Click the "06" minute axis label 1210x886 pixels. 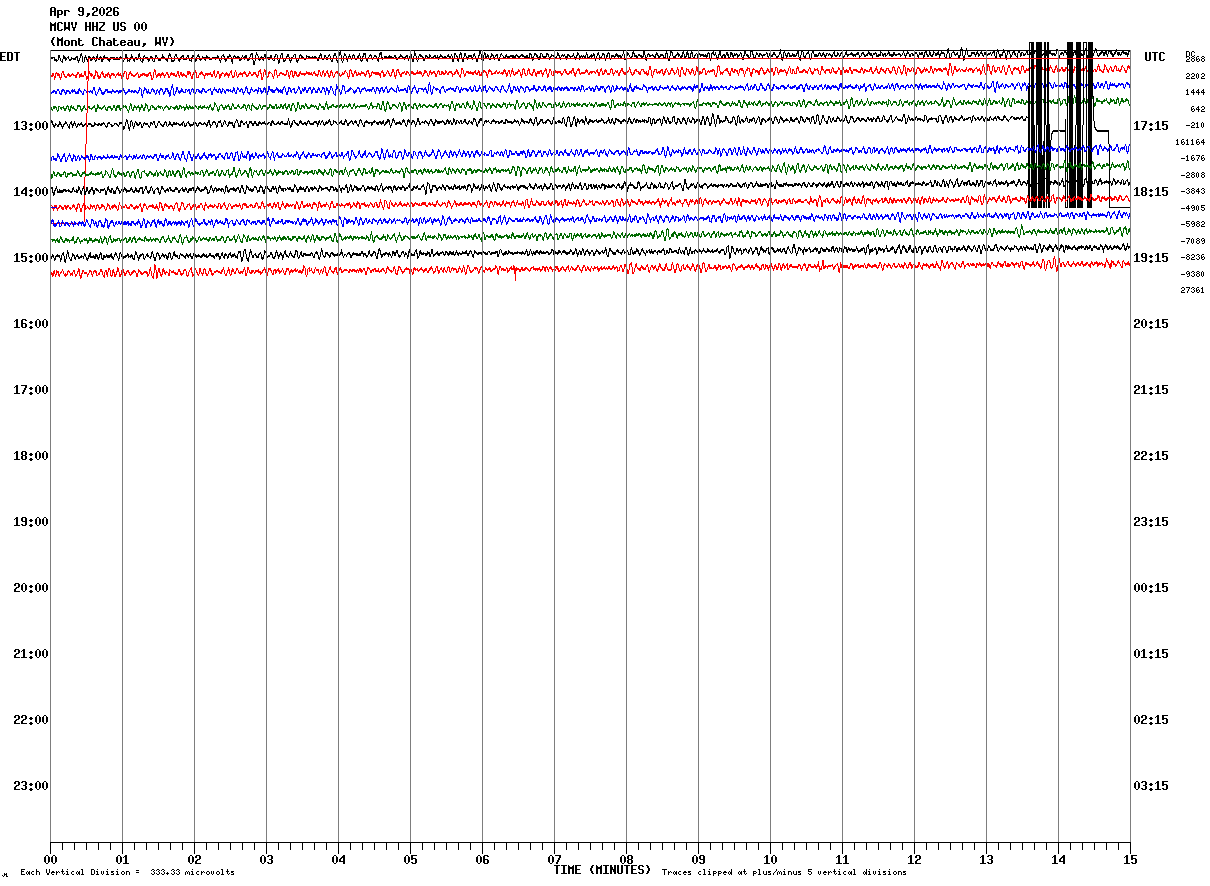coord(482,860)
